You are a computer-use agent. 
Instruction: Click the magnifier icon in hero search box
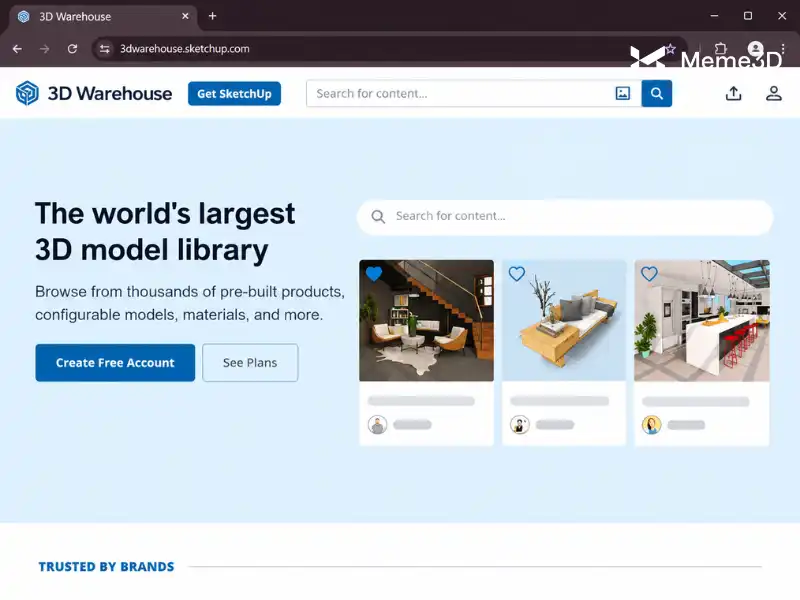[x=378, y=217]
